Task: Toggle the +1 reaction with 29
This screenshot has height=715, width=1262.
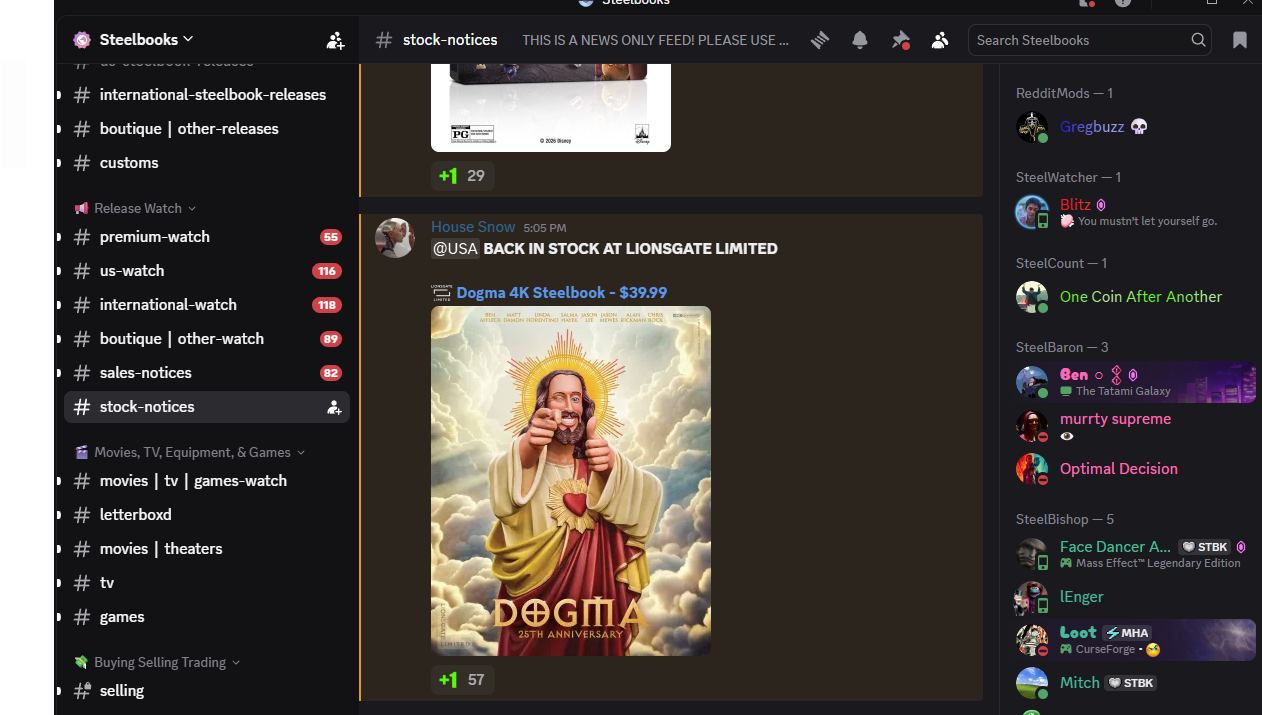Action: coord(462,176)
